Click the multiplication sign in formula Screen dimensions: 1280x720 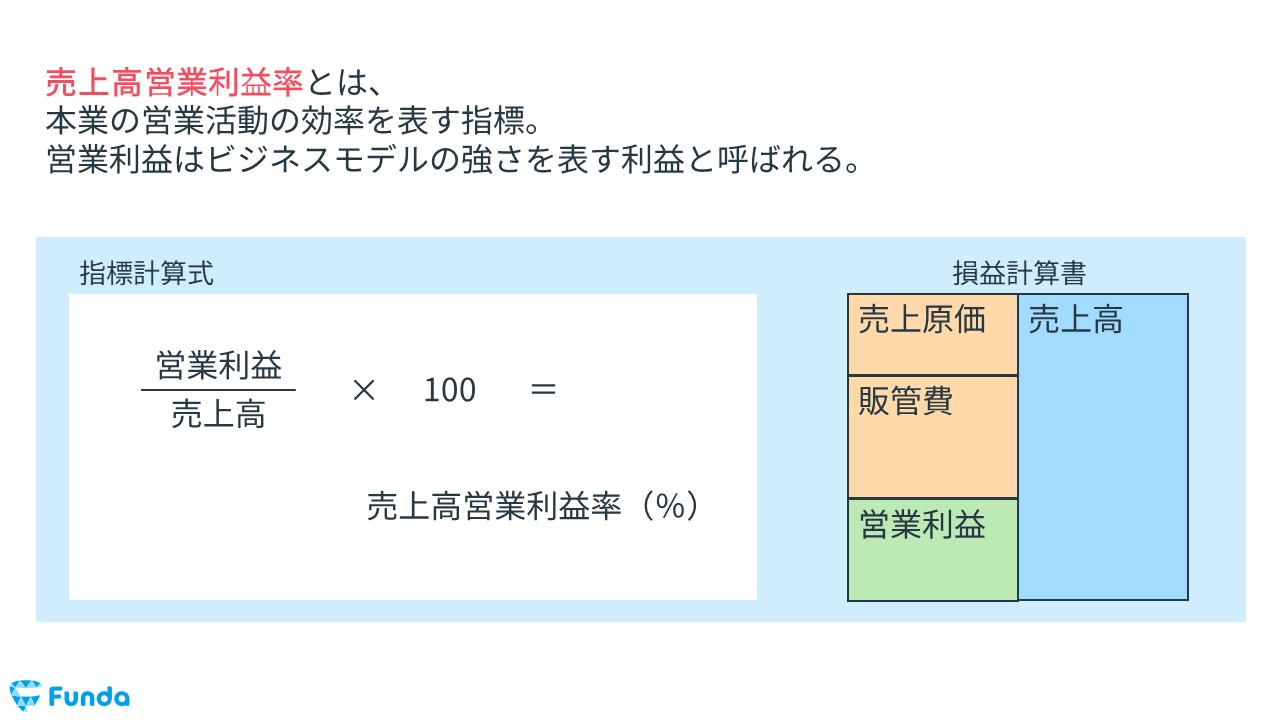point(363,390)
